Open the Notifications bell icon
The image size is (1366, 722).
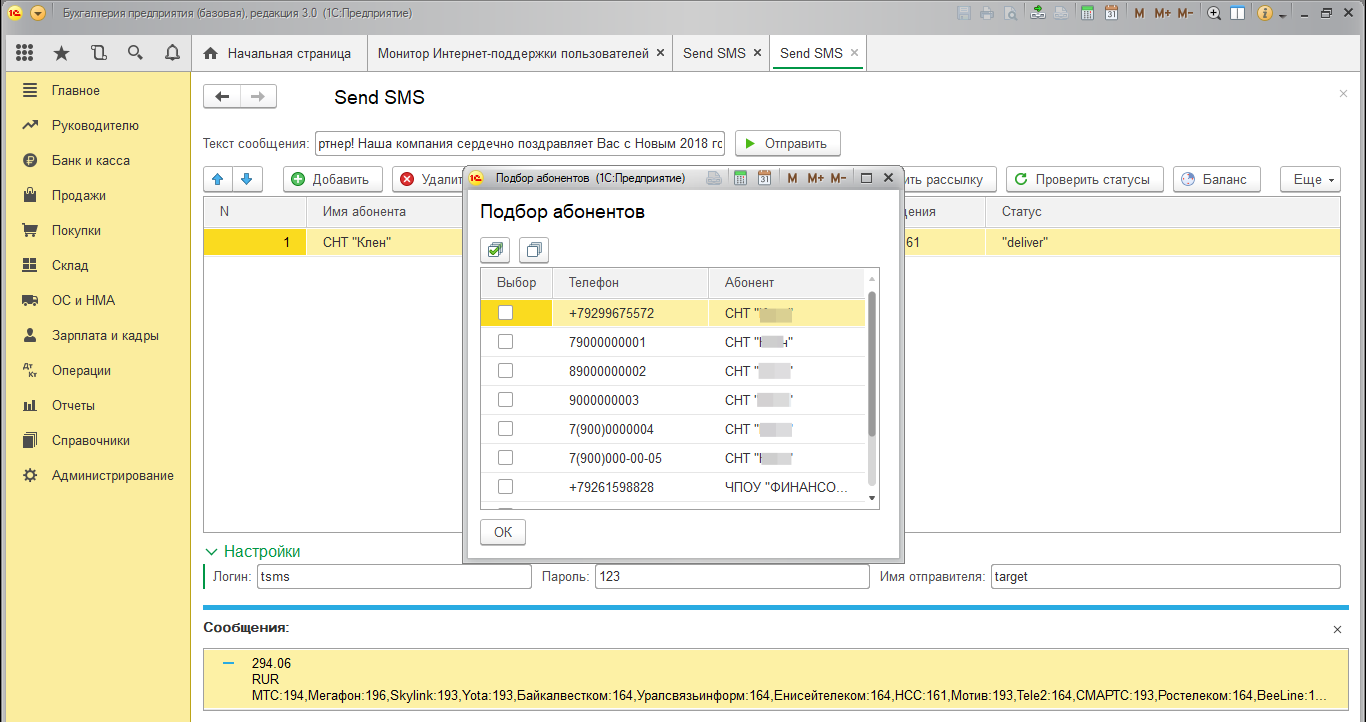tap(172, 53)
